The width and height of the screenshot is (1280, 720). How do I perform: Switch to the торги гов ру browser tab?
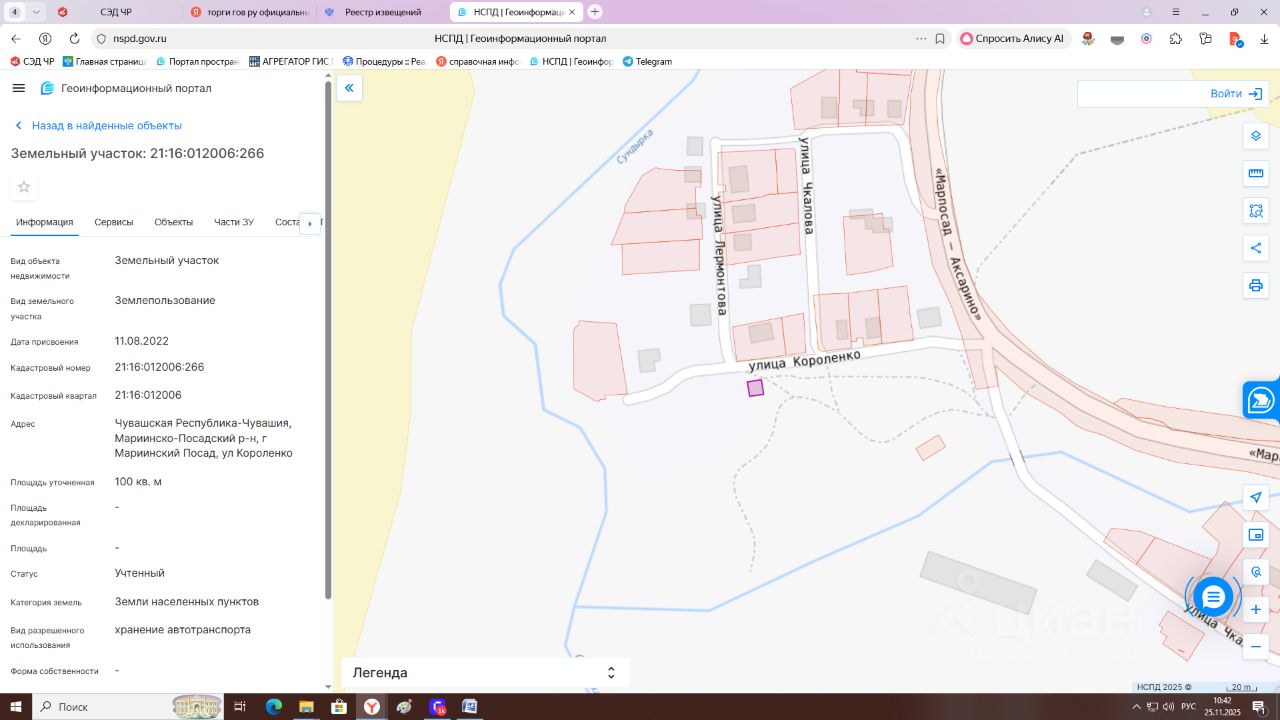(x=250, y=12)
